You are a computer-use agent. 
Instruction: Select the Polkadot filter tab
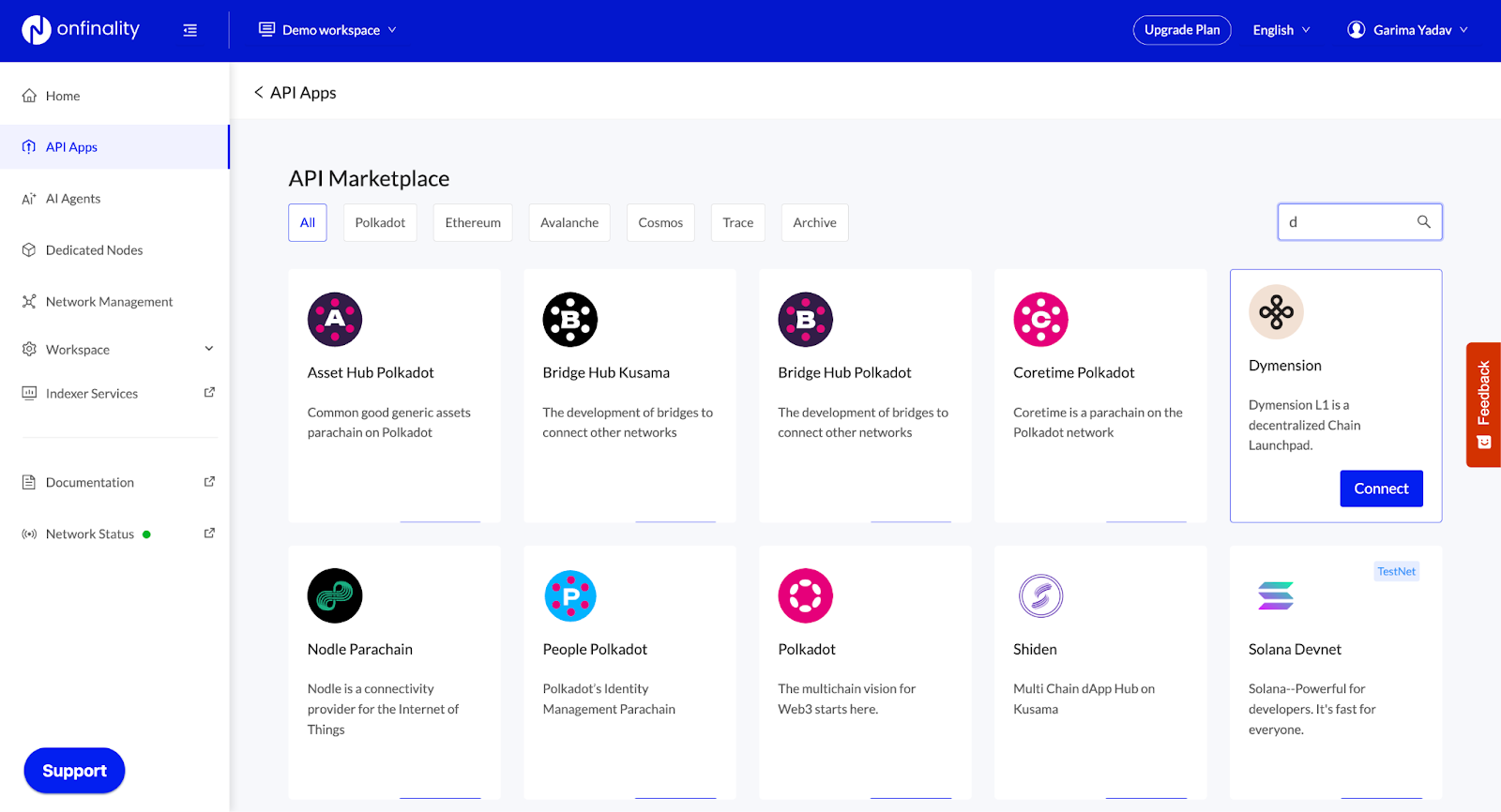pyautogui.click(x=380, y=223)
